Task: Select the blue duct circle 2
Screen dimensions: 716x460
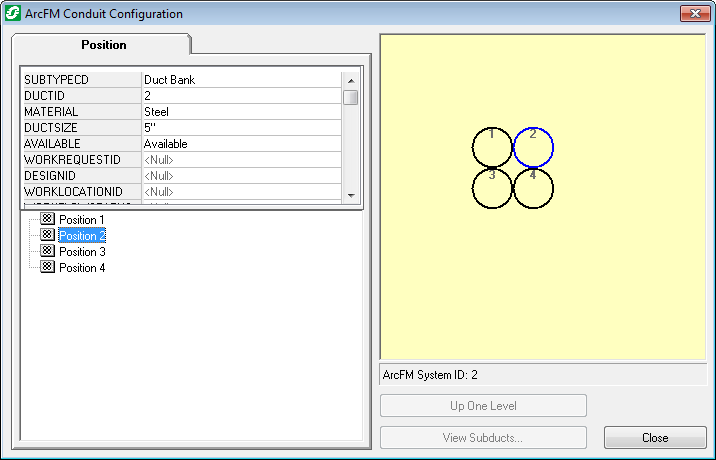Action: 533,148
